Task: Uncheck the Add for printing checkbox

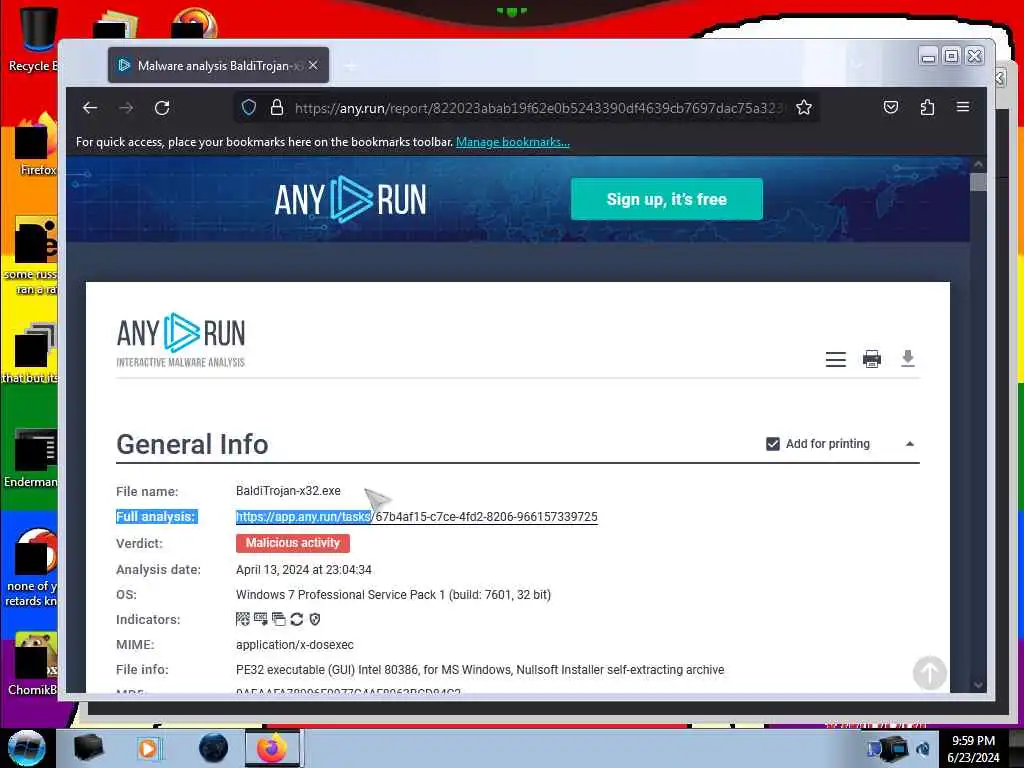Action: (773, 444)
